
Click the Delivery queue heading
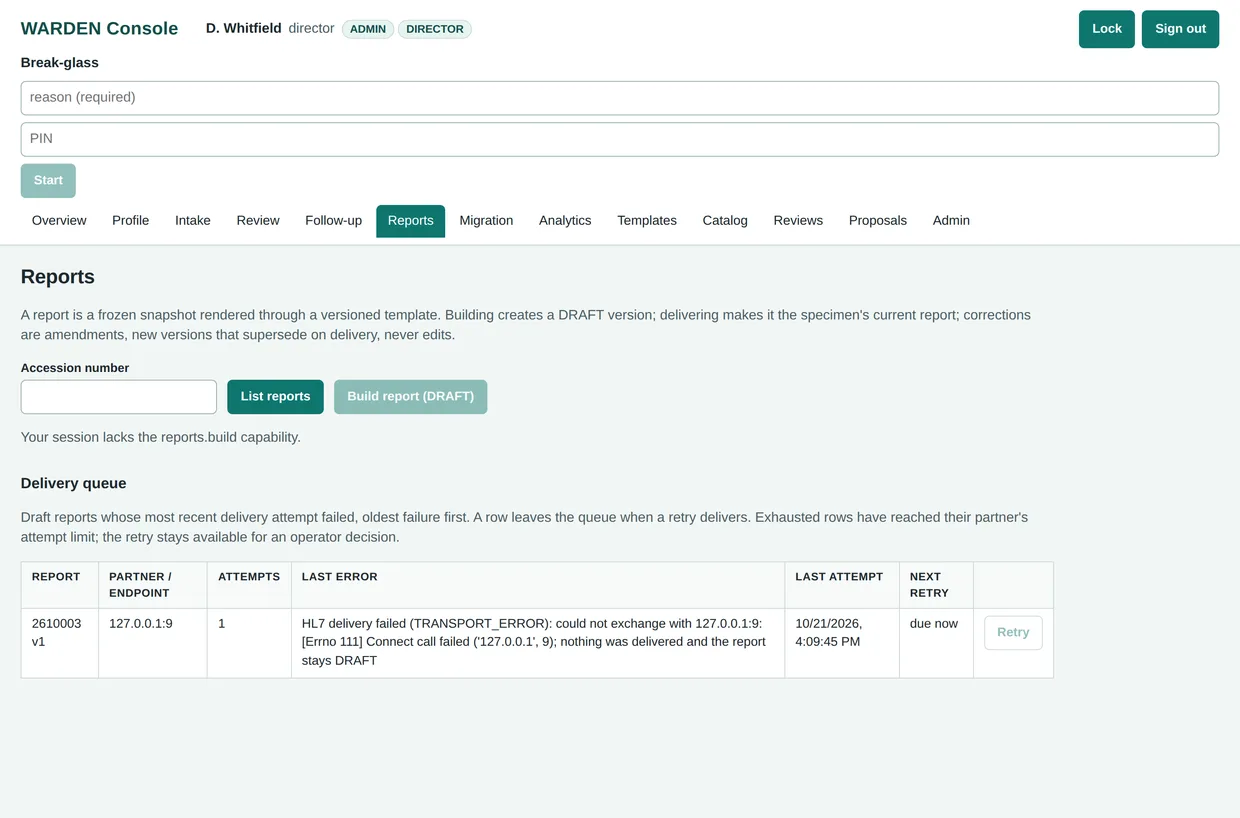tap(74, 484)
